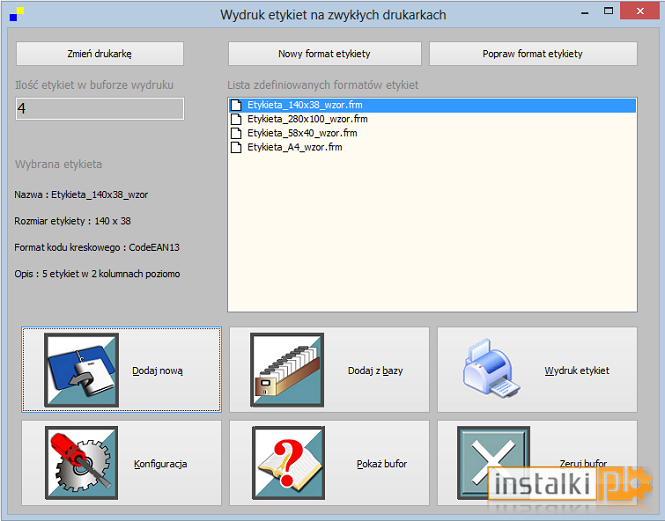Click the Nazwa : Etykieta_140x38_wzor text
665x521 pixels.
pyautogui.click(x=81, y=195)
